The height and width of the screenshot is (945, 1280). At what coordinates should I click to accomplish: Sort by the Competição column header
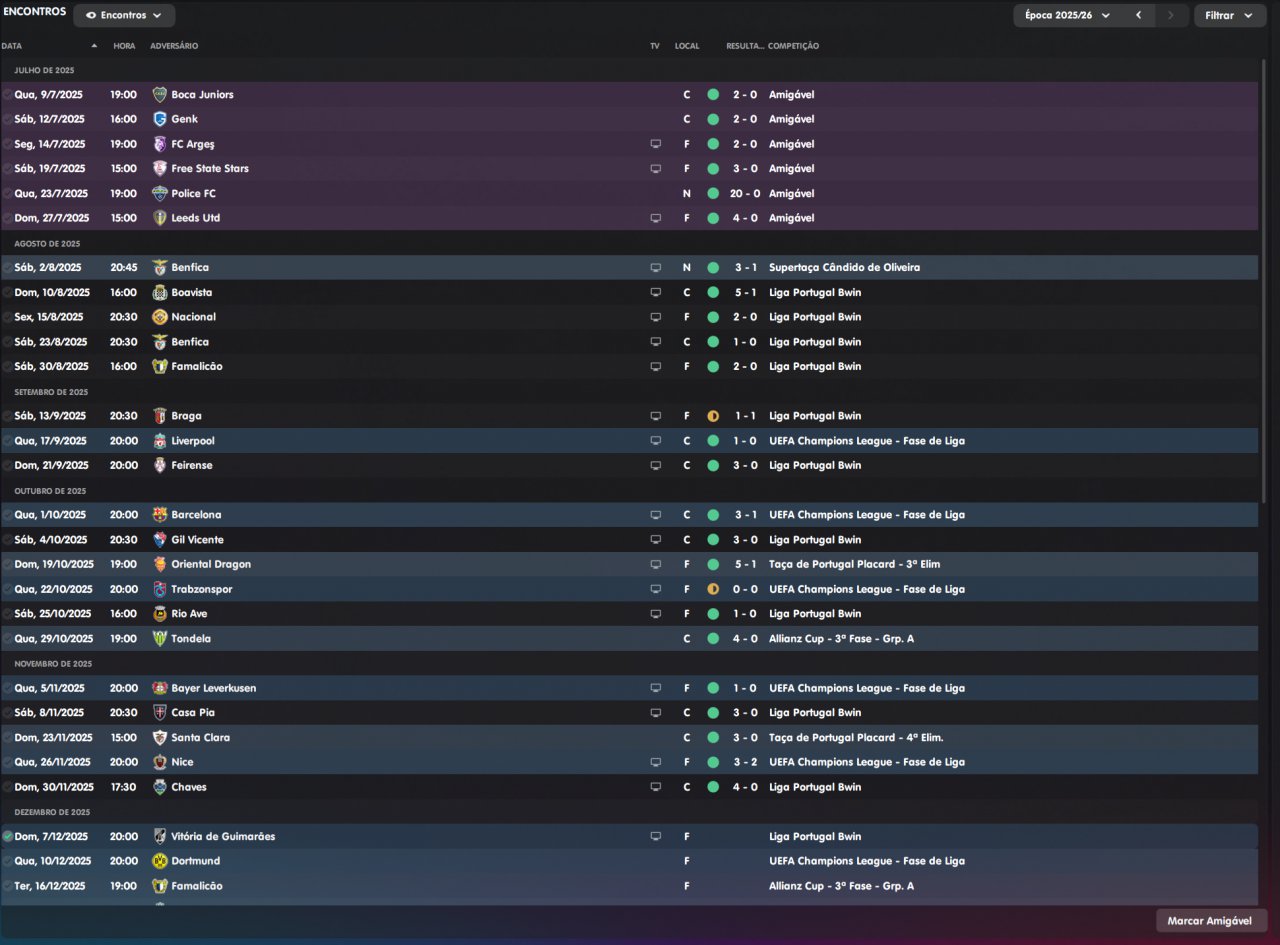point(793,46)
